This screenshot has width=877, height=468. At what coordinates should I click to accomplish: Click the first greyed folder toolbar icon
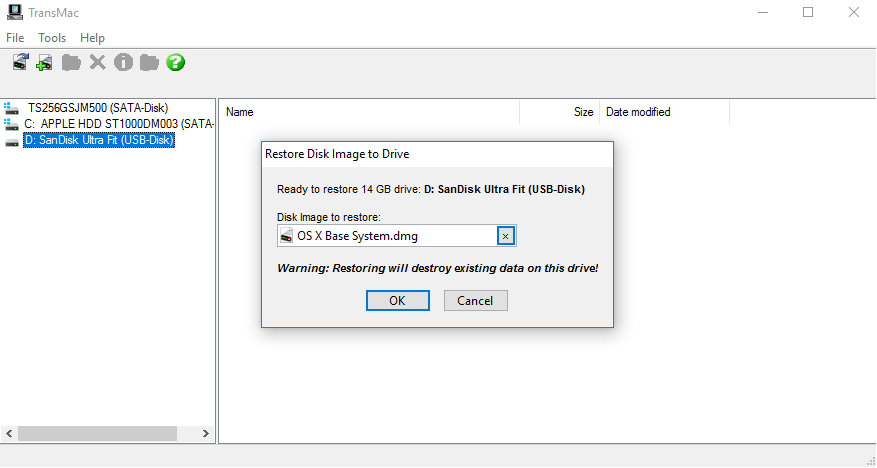pos(71,63)
